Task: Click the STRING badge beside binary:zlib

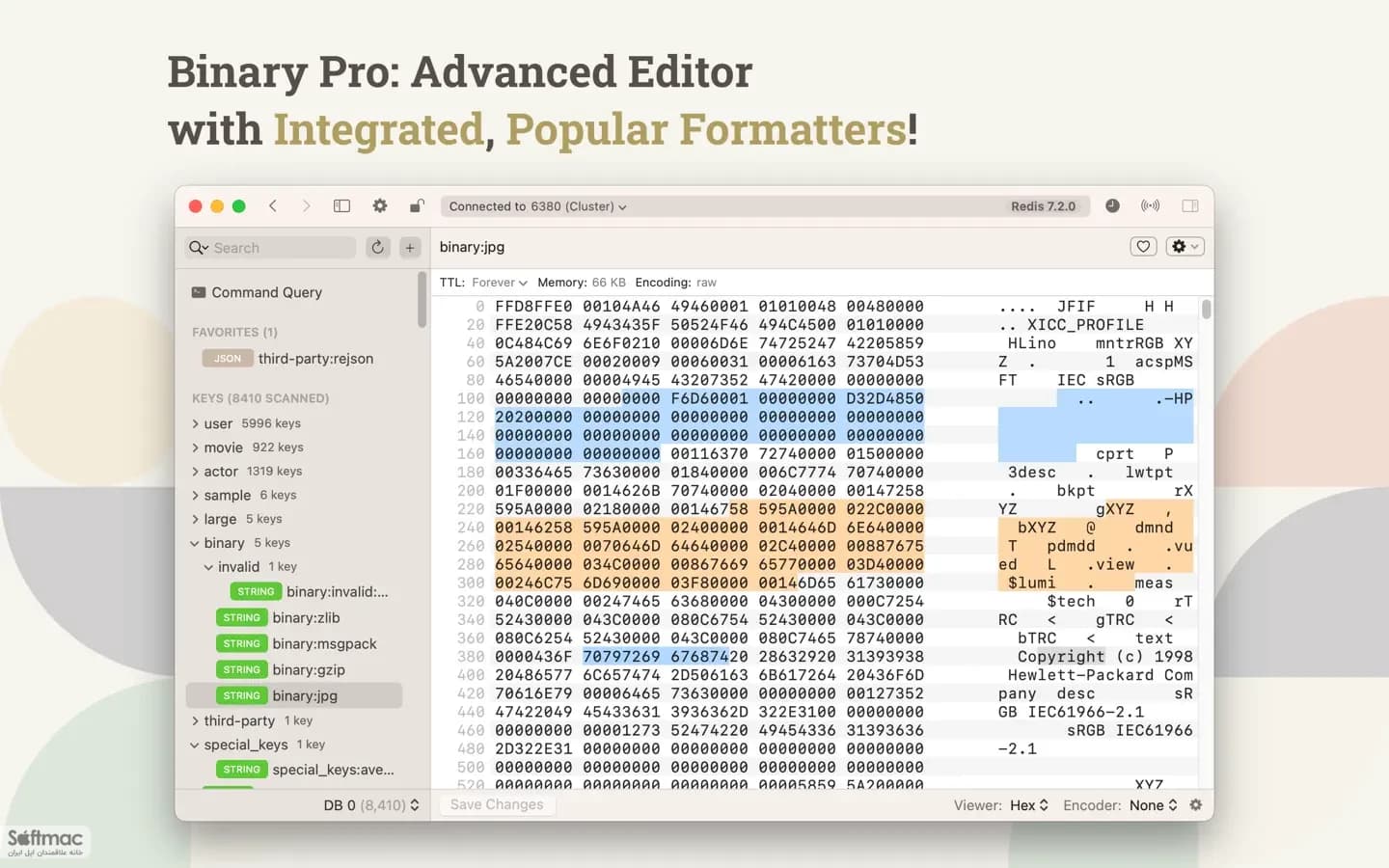Action: click(241, 618)
